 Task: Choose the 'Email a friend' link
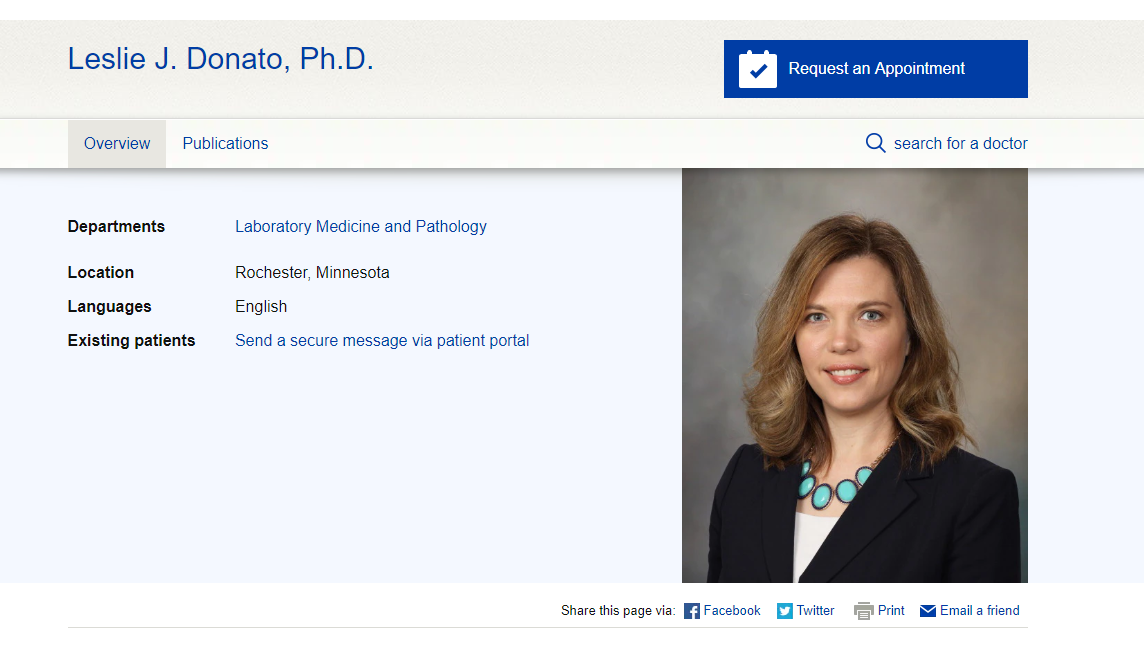click(x=979, y=610)
